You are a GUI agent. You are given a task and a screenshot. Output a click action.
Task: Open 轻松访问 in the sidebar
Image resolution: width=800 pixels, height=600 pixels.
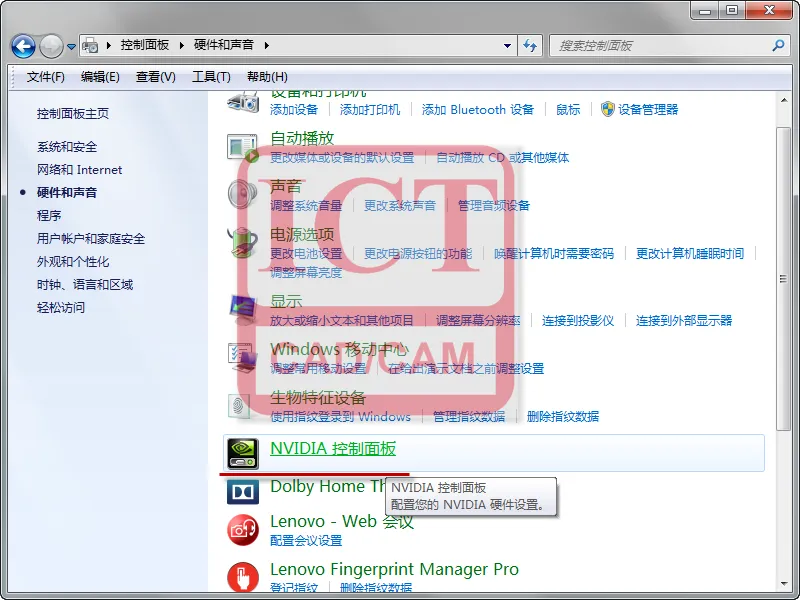pos(61,308)
